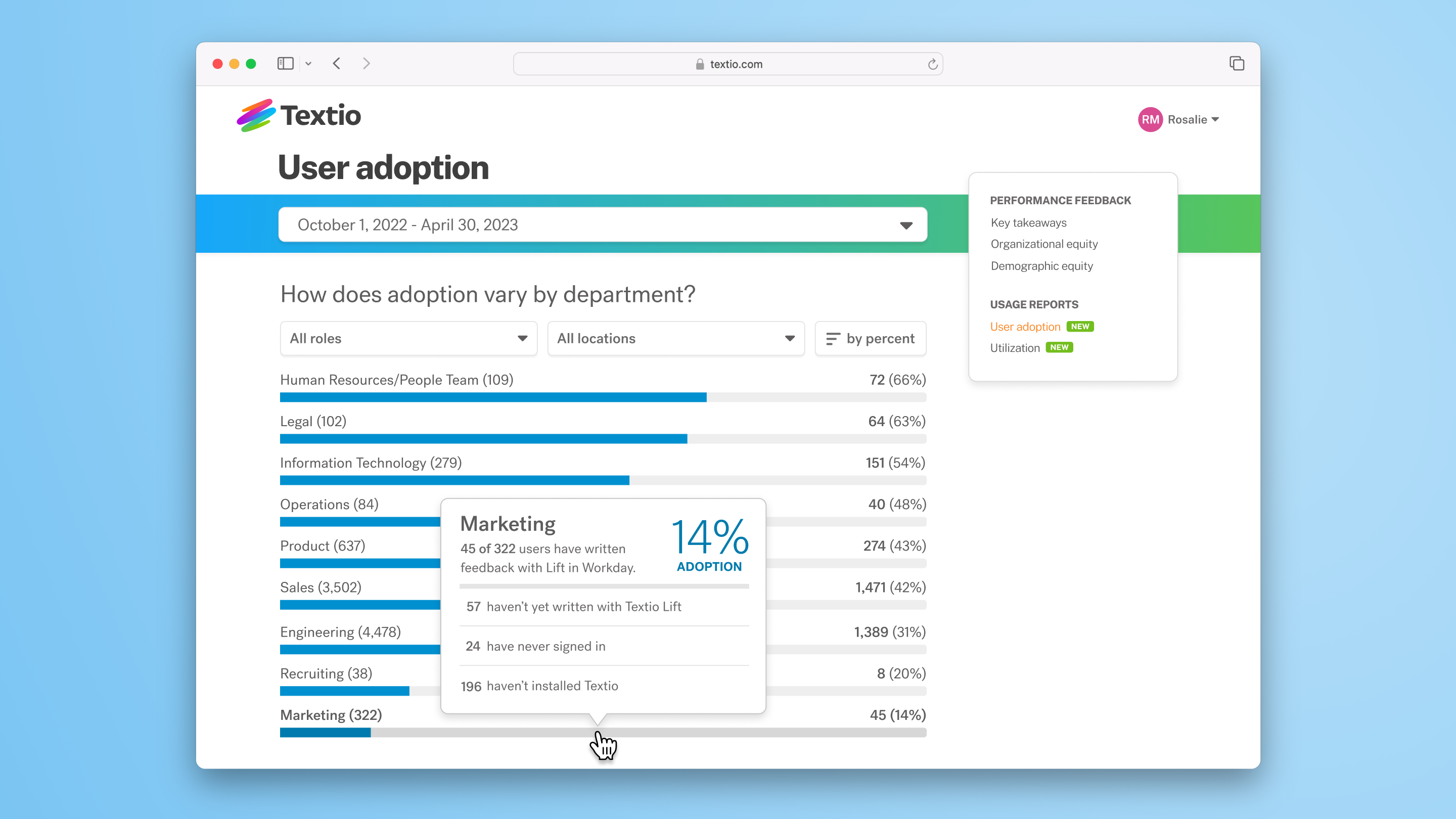This screenshot has height=819, width=1456.
Task: Click the USAGE REPORTS section header
Action: (1034, 305)
